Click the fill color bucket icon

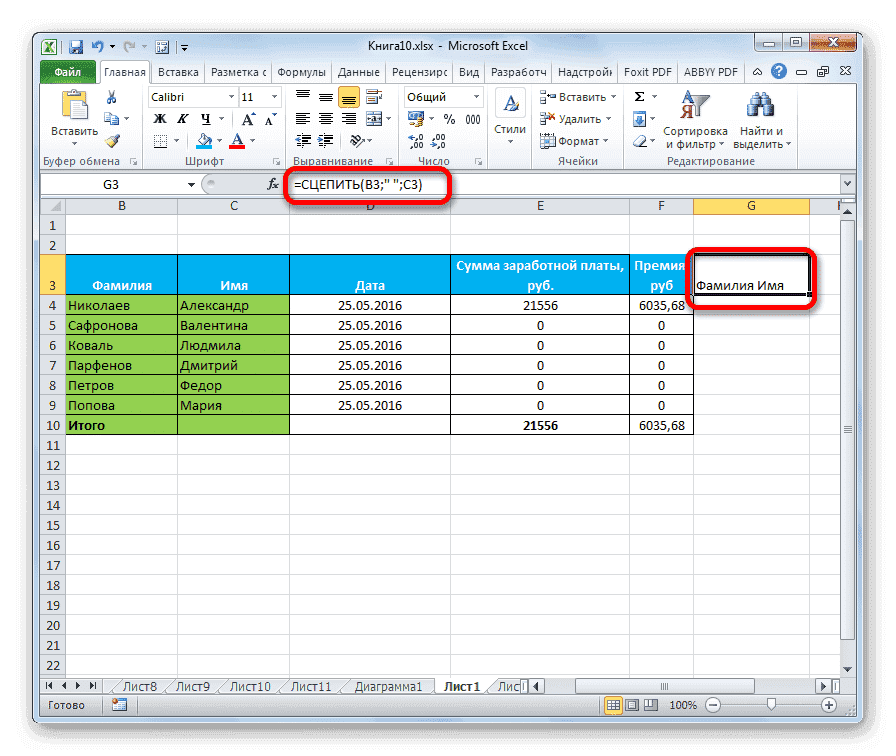[204, 140]
